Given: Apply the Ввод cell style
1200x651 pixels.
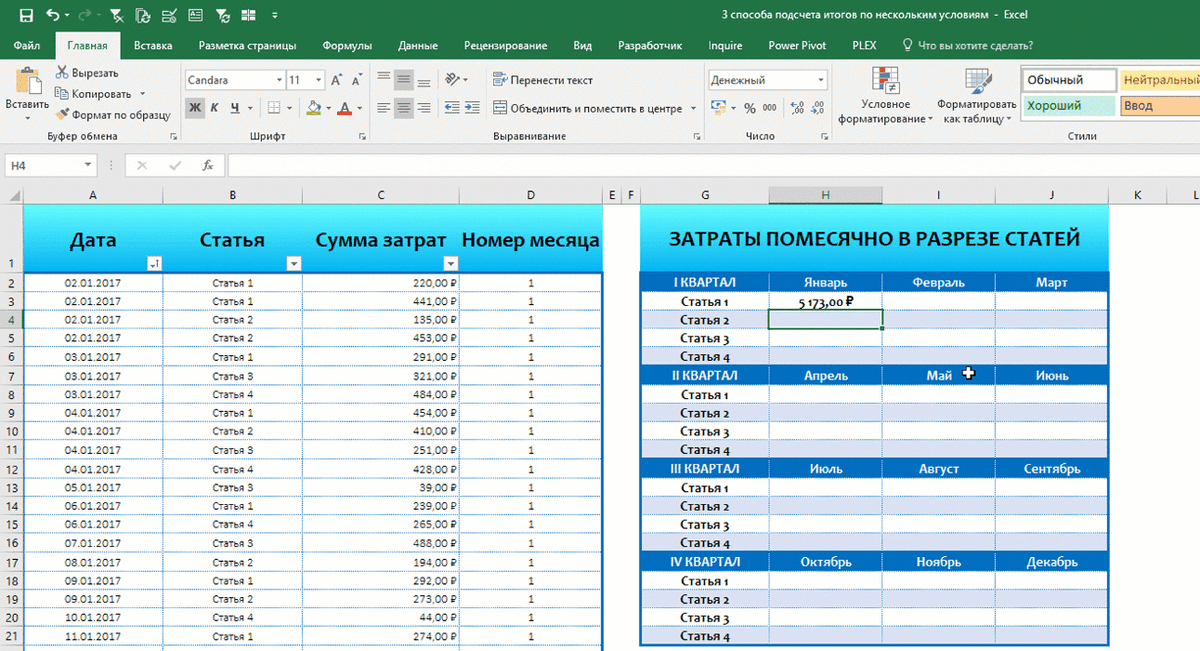Looking at the screenshot, I should (x=1160, y=105).
